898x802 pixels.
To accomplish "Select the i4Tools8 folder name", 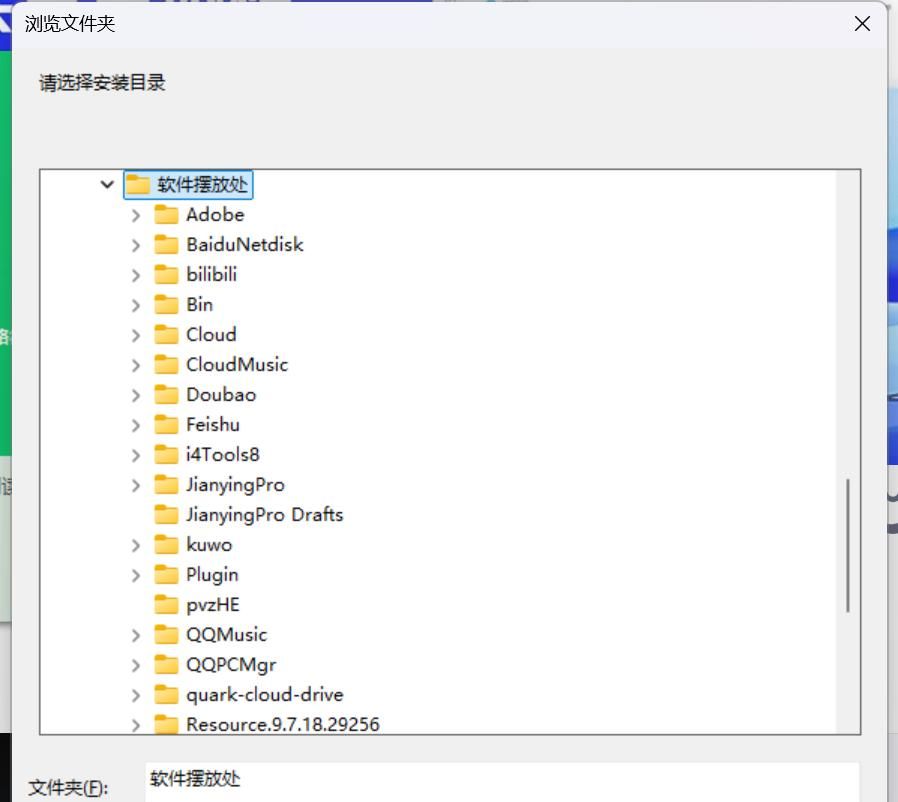I will [223, 455].
